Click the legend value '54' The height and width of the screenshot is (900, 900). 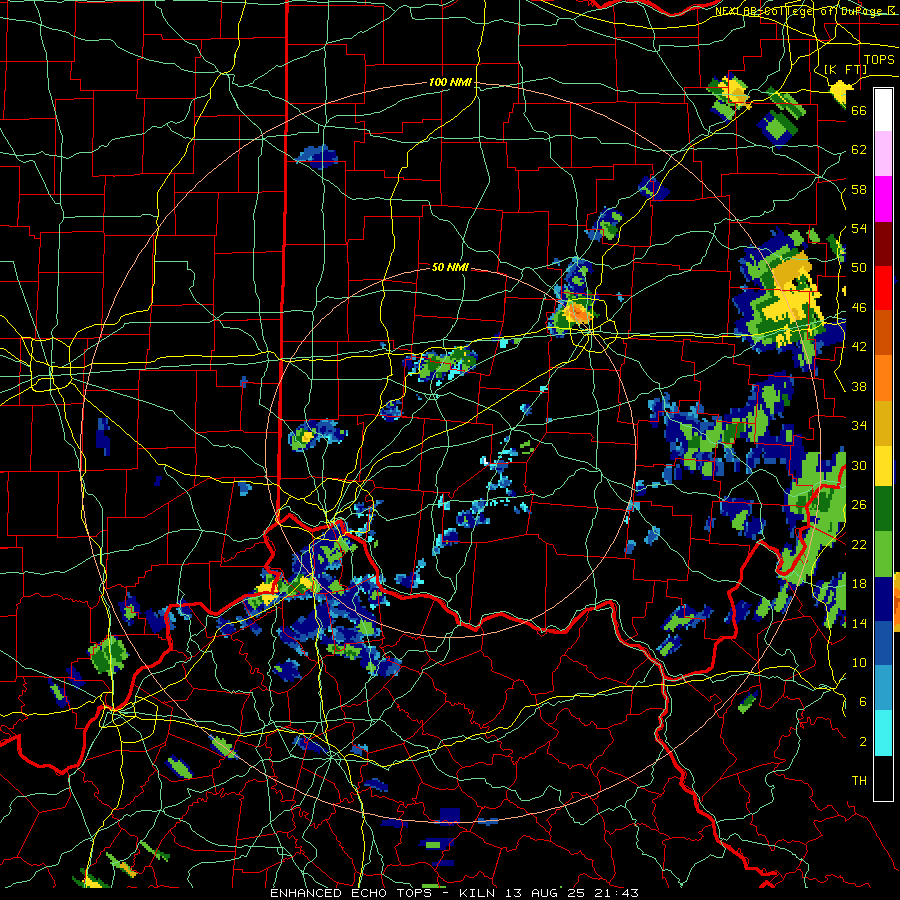pyautogui.click(x=859, y=228)
